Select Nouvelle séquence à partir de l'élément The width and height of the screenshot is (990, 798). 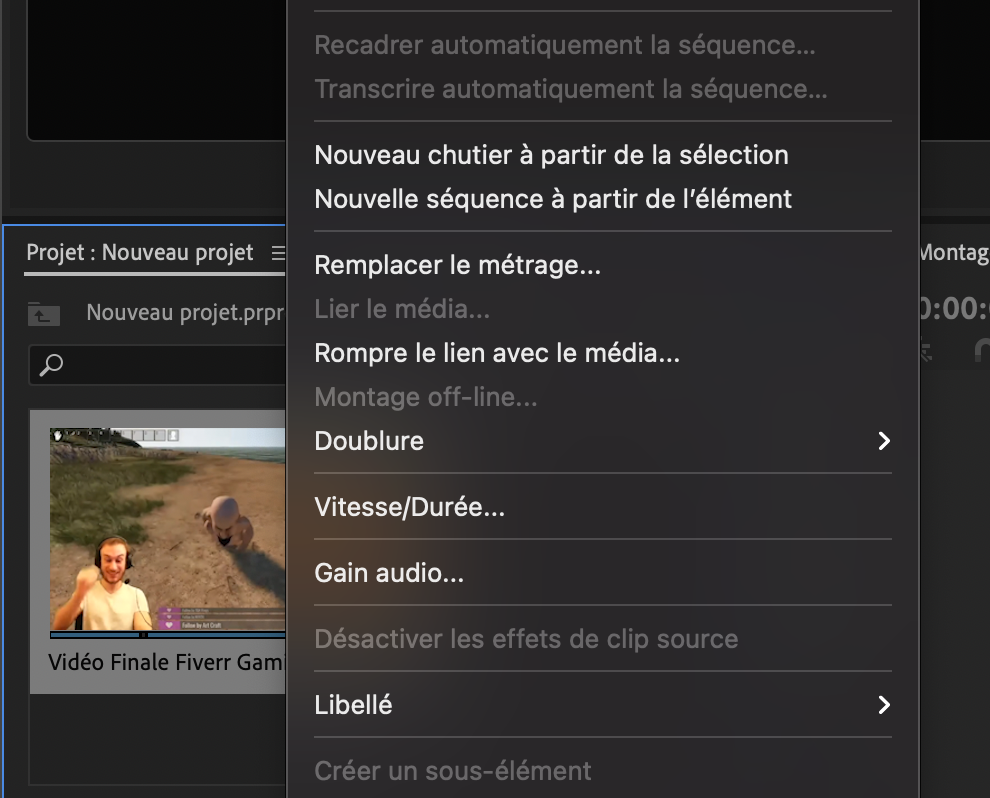click(x=553, y=199)
